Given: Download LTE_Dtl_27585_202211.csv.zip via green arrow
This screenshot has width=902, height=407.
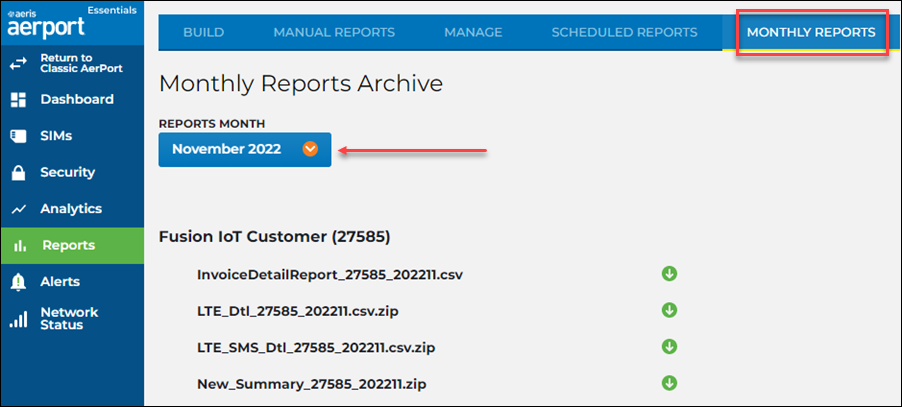Looking at the screenshot, I should pos(669,310).
